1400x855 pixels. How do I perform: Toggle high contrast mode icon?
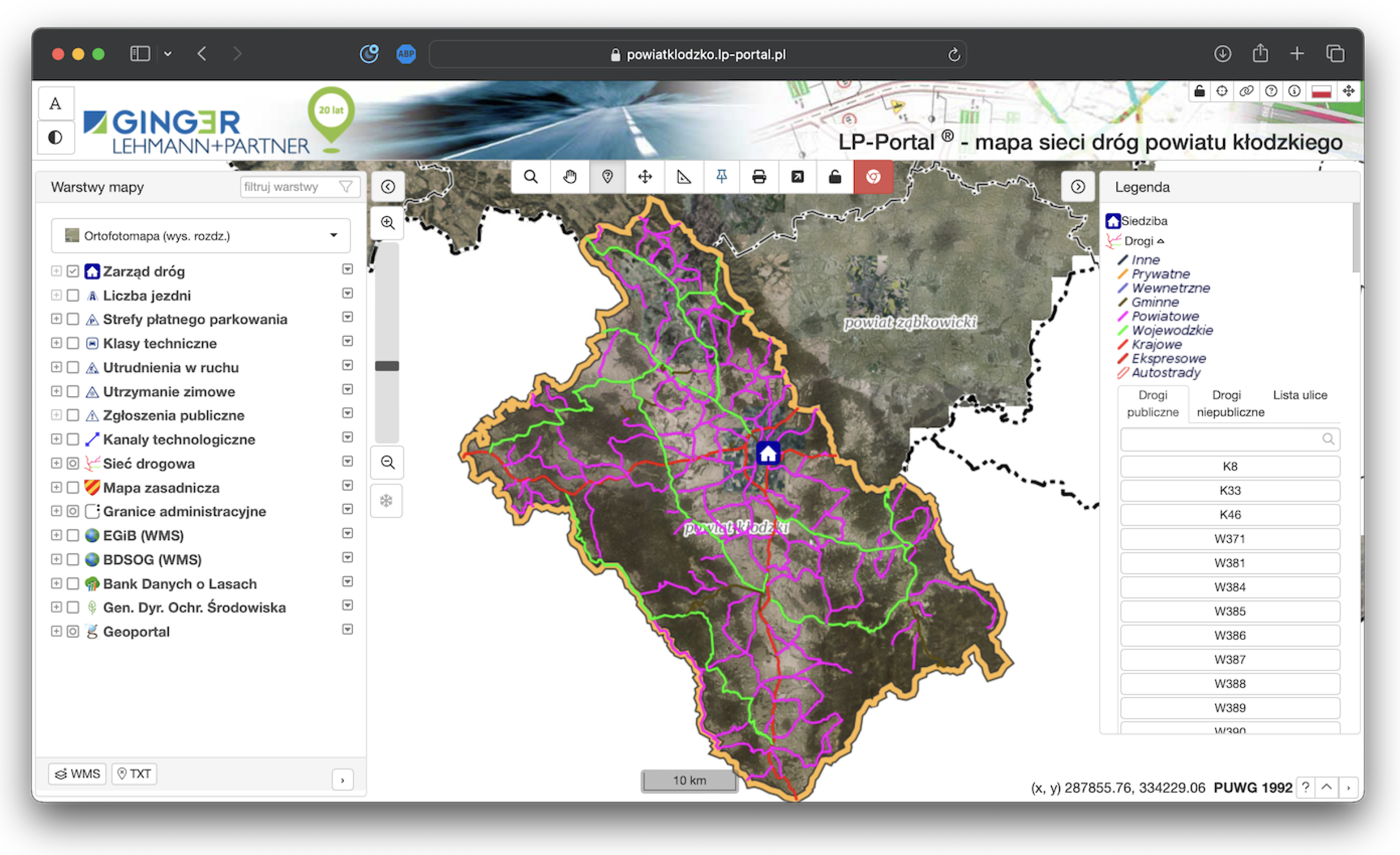(55, 137)
